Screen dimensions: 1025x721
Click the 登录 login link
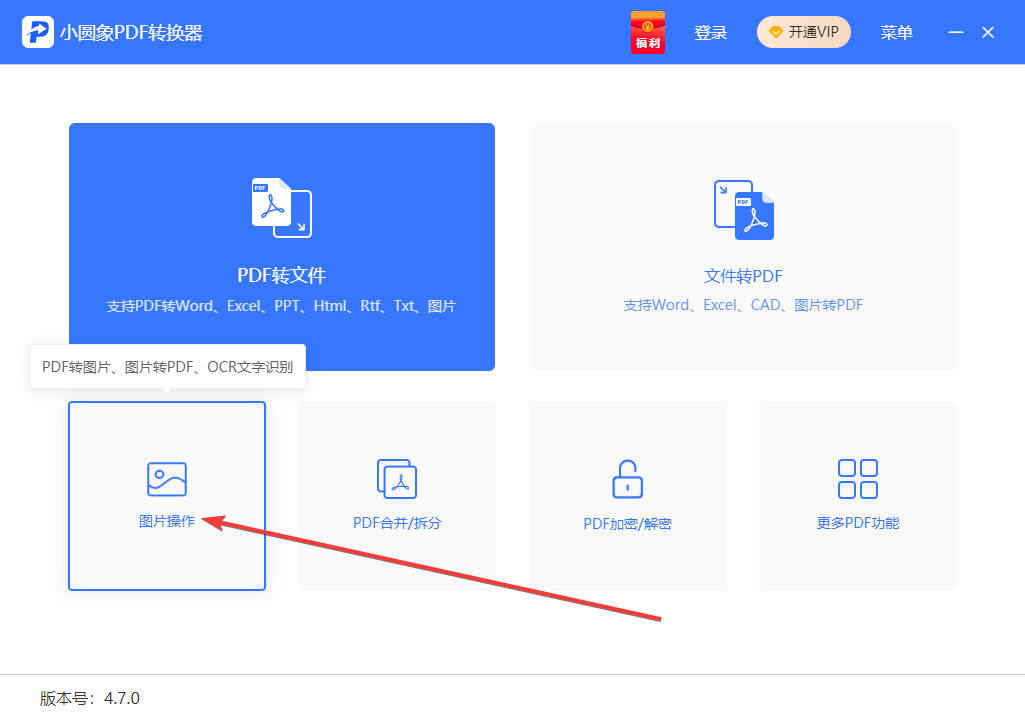pos(710,31)
